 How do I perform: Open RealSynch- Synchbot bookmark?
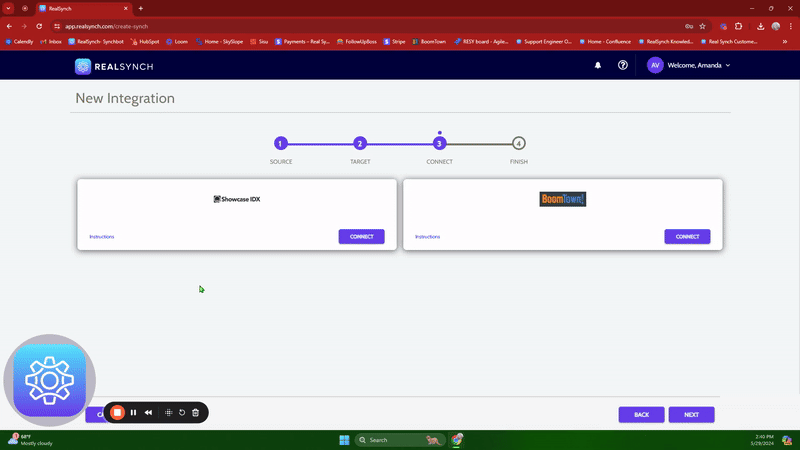click(x=96, y=42)
